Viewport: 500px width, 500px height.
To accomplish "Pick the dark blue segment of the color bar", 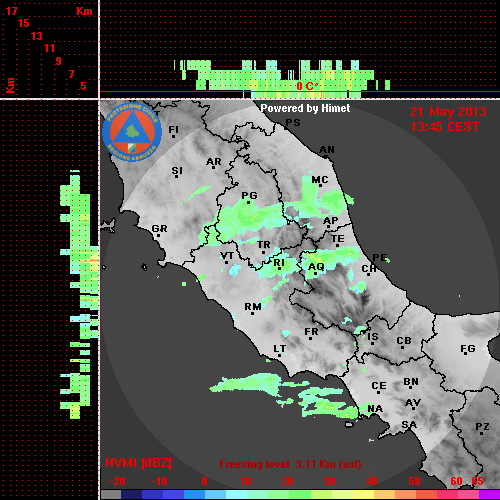I will point(132,495).
